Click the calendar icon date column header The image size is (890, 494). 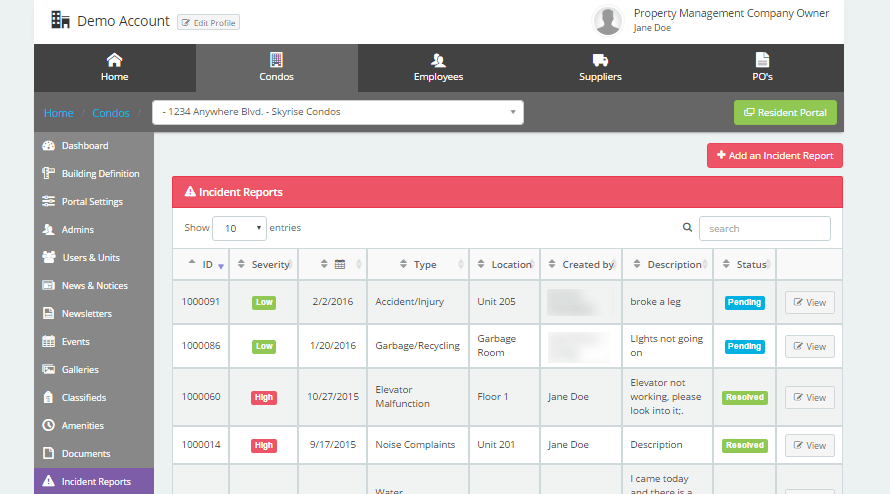pyautogui.click(x=339, y=265)
